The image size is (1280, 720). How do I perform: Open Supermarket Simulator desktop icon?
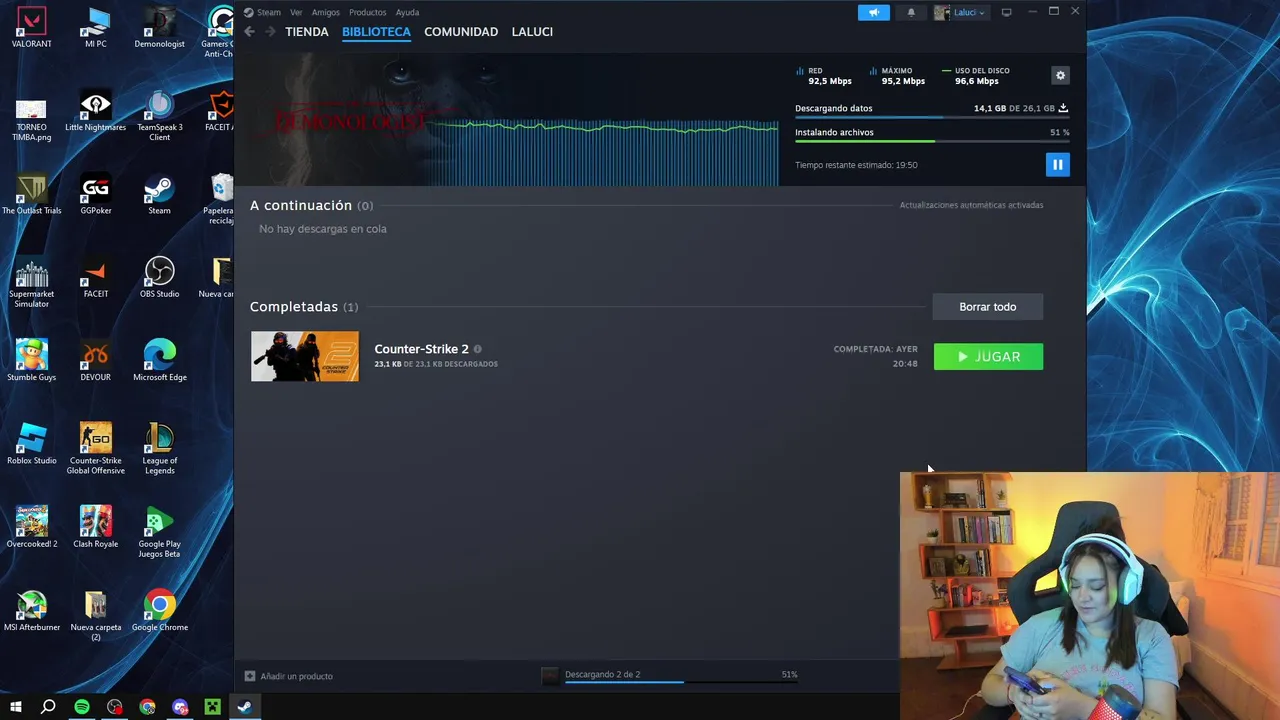point(32,283)
